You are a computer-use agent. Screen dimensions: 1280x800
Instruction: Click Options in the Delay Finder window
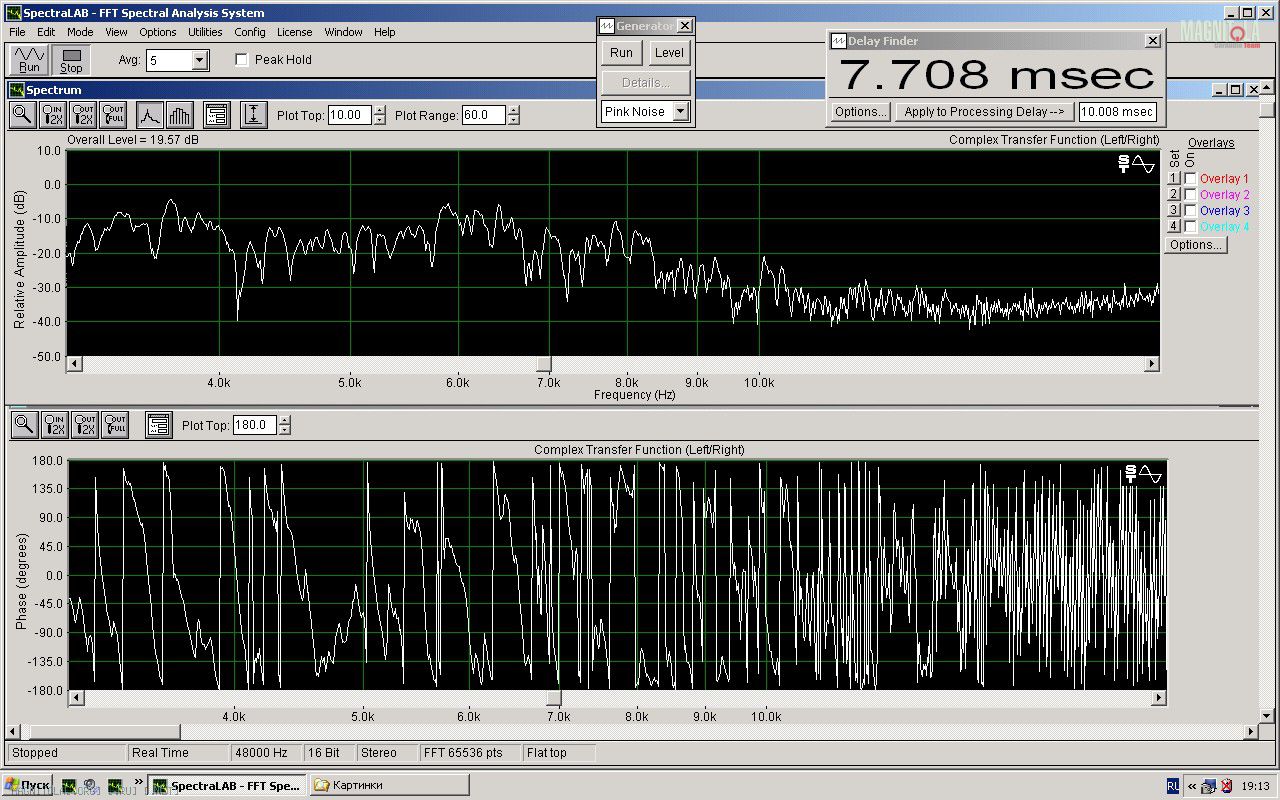860,112
